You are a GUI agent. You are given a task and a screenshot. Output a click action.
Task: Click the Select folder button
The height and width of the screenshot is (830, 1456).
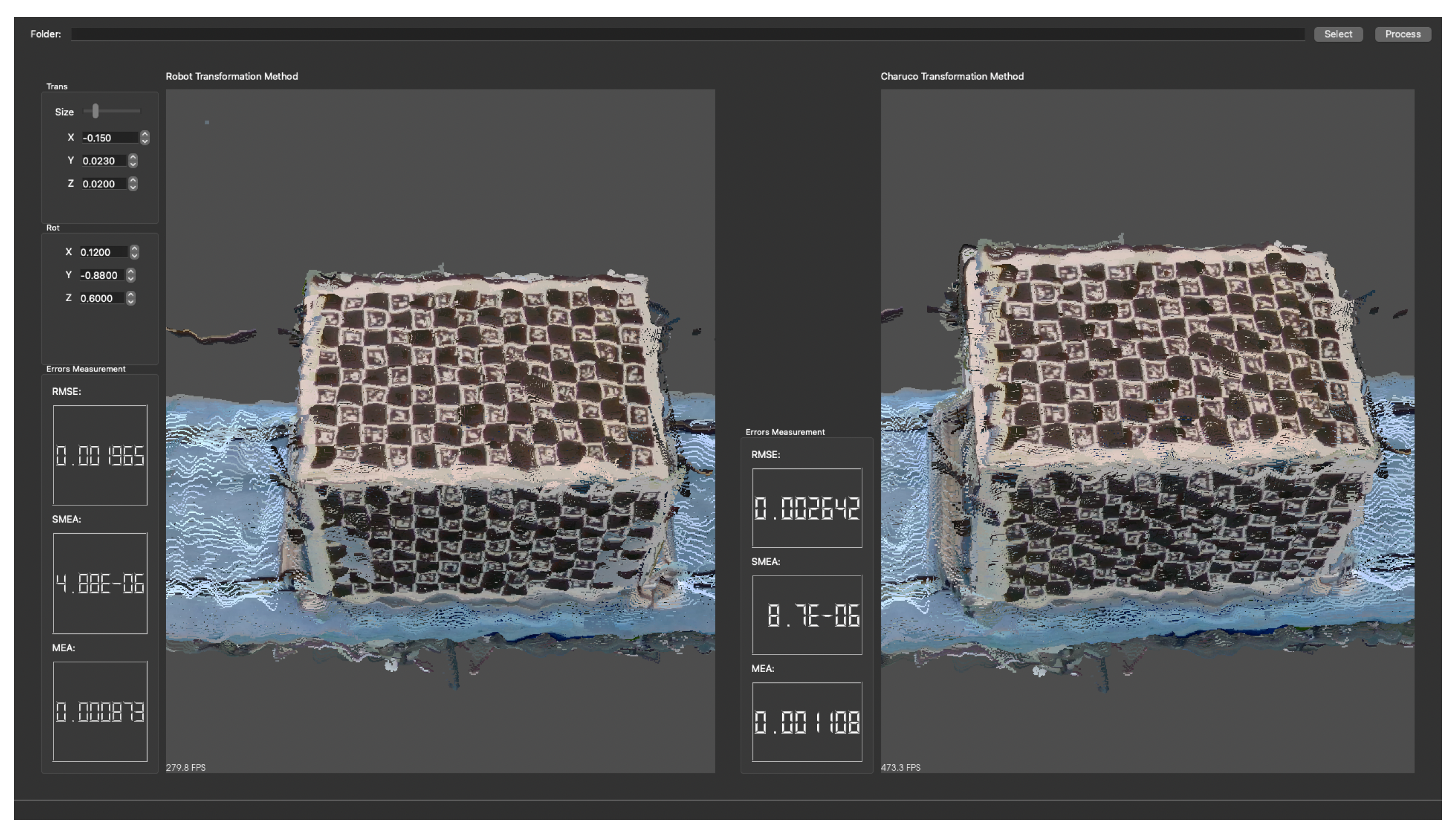click(1337, 34)
